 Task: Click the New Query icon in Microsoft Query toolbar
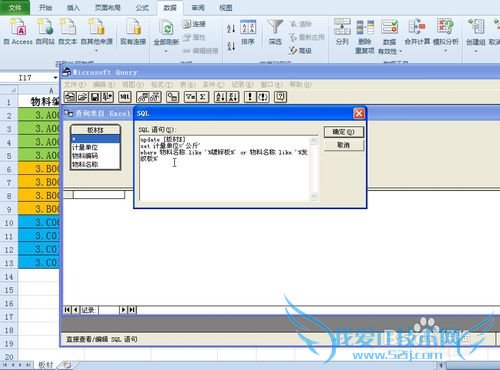click(70, 97)
